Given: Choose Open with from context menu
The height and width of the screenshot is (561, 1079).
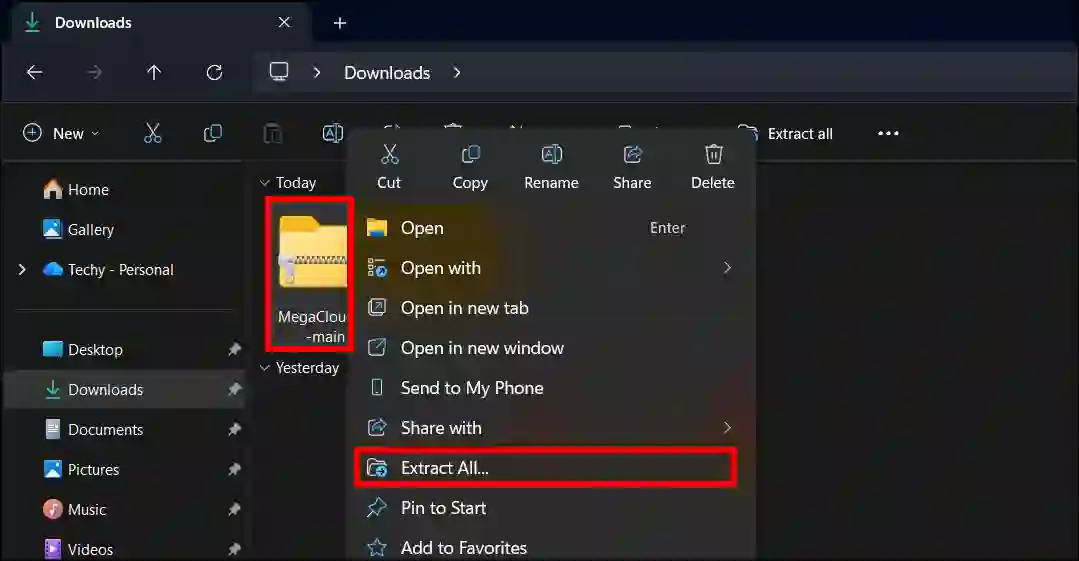Looking at the screenshot, I should tap(546, 268).
